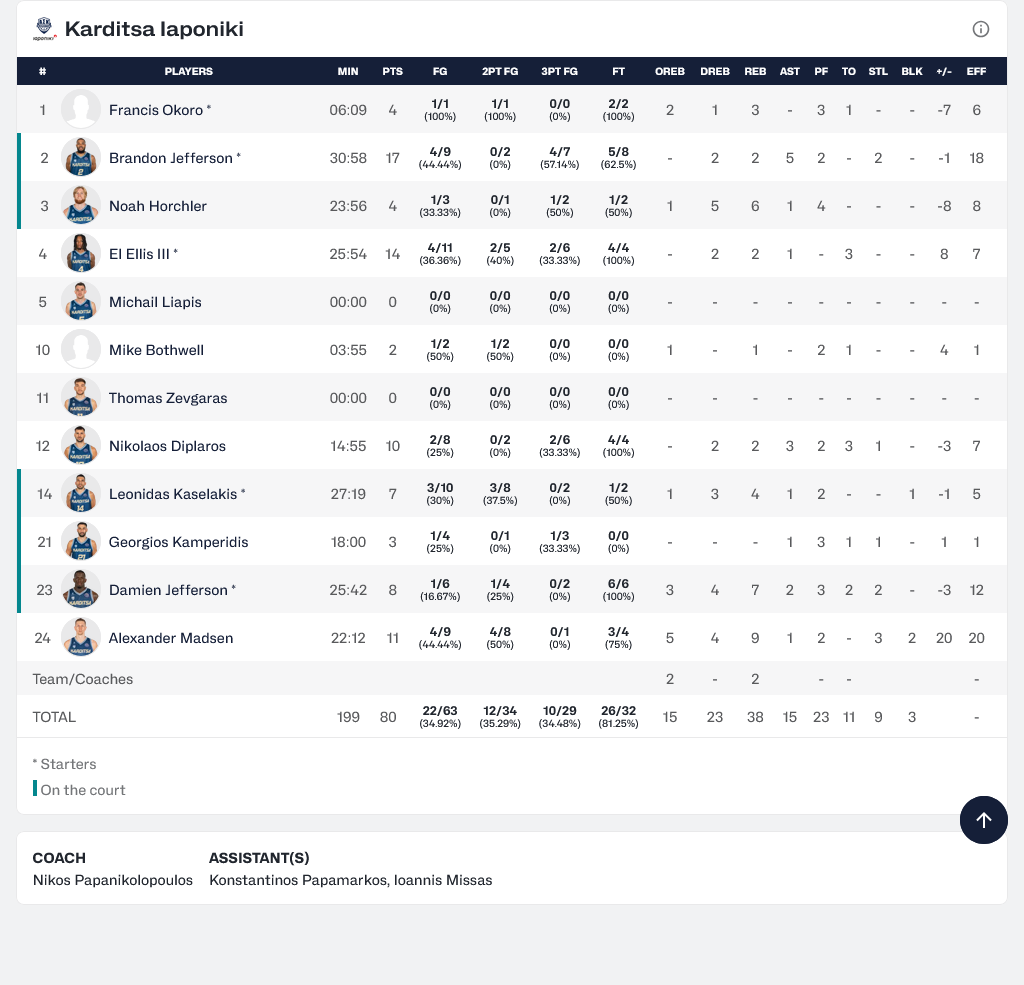This screenshot has width=1024, height=985.
Task: Select Georgios Kamperidis name
Action: pos(178,542)
